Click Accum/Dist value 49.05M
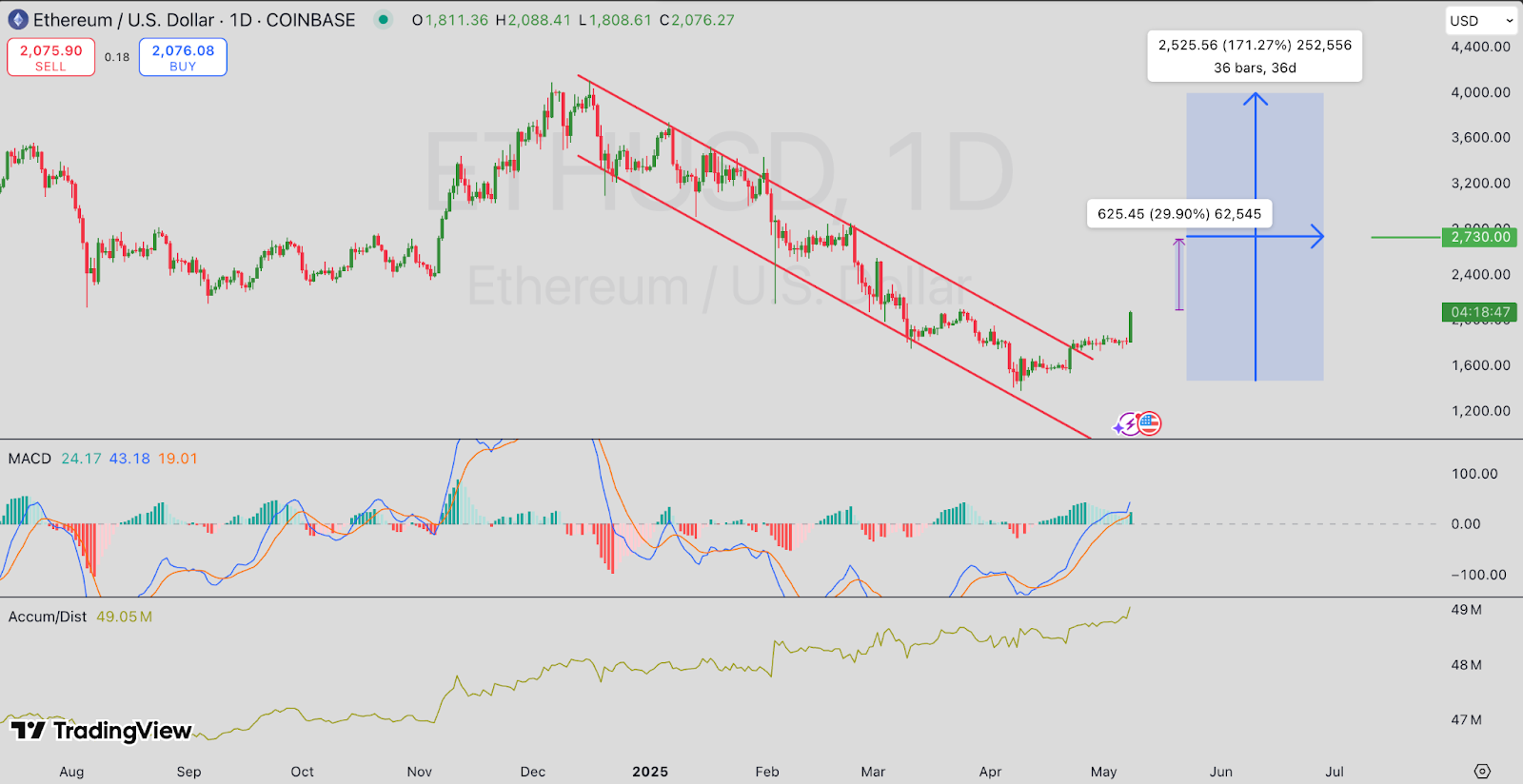Image resolution: width=1523 pixels, height=784 pixels. 124,617
